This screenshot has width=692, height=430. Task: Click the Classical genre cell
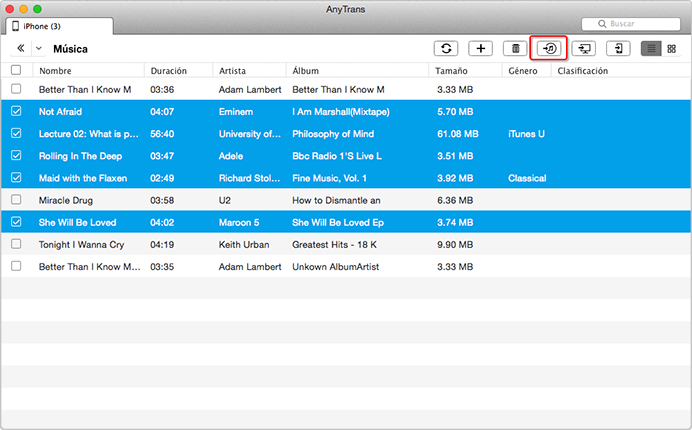[x=527, y=178]
